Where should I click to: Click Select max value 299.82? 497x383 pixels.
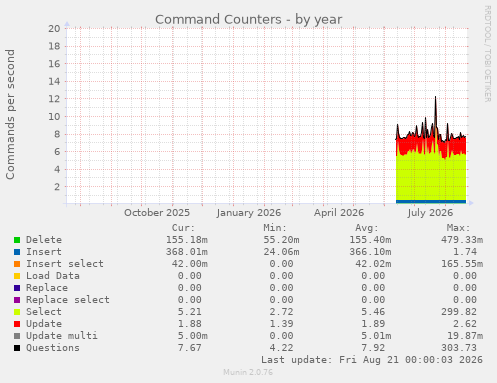coord(459,312)
